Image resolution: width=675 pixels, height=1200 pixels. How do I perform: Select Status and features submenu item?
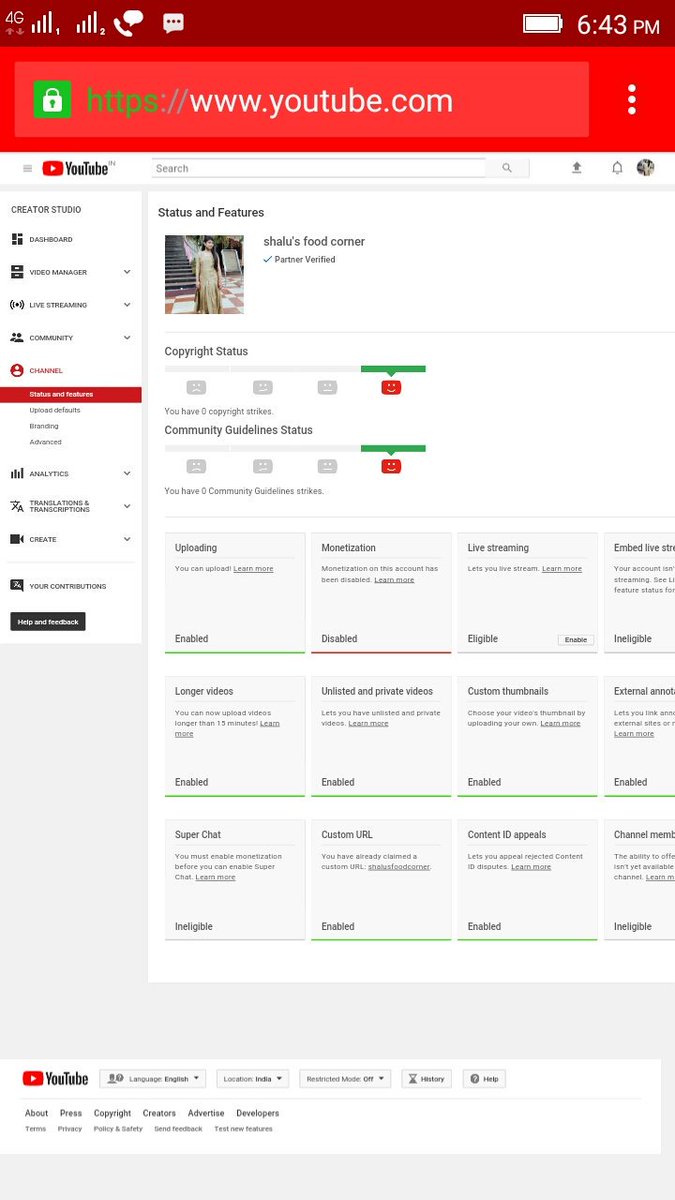[70, 394]
